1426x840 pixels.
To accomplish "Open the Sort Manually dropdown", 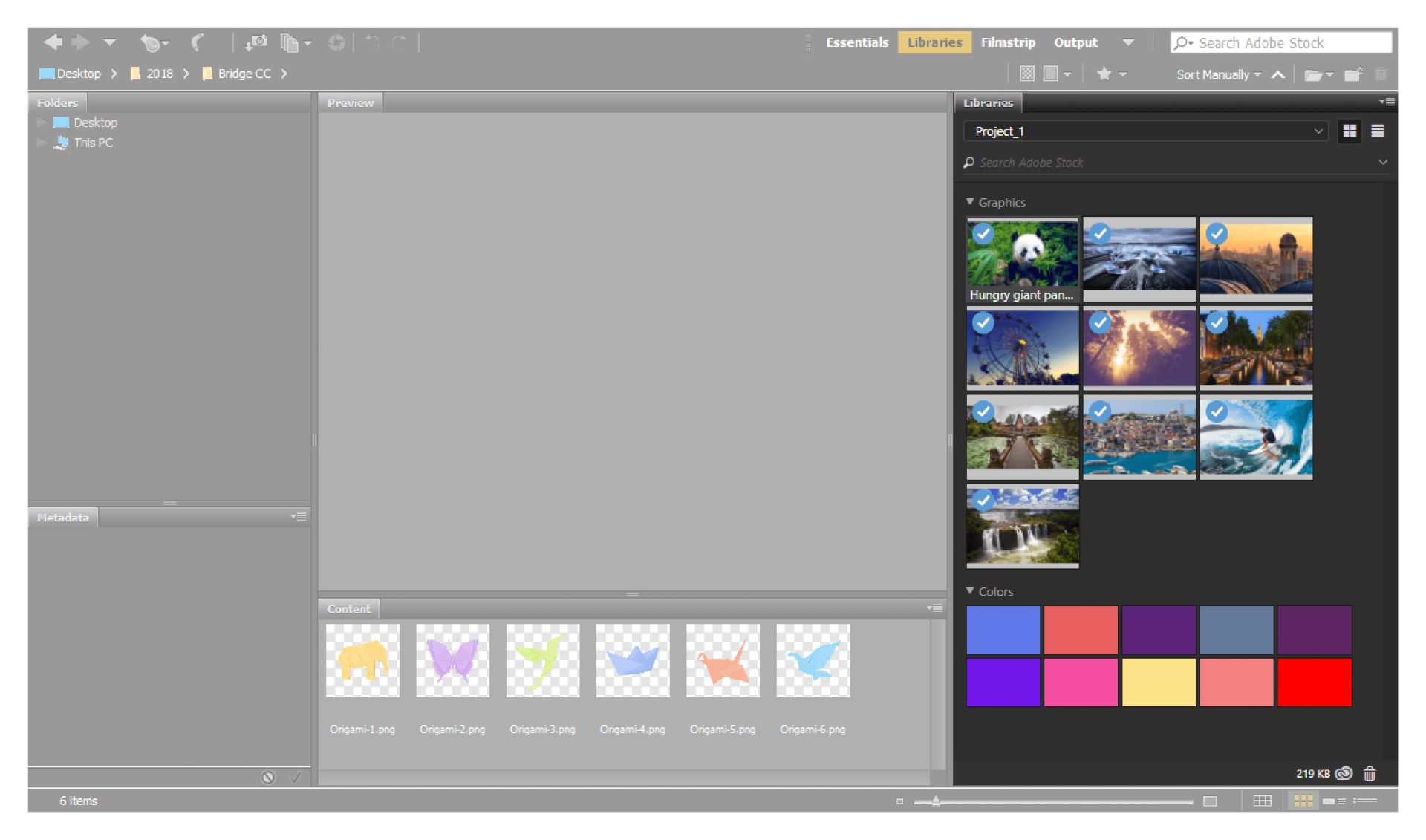I will point(1218,74).
